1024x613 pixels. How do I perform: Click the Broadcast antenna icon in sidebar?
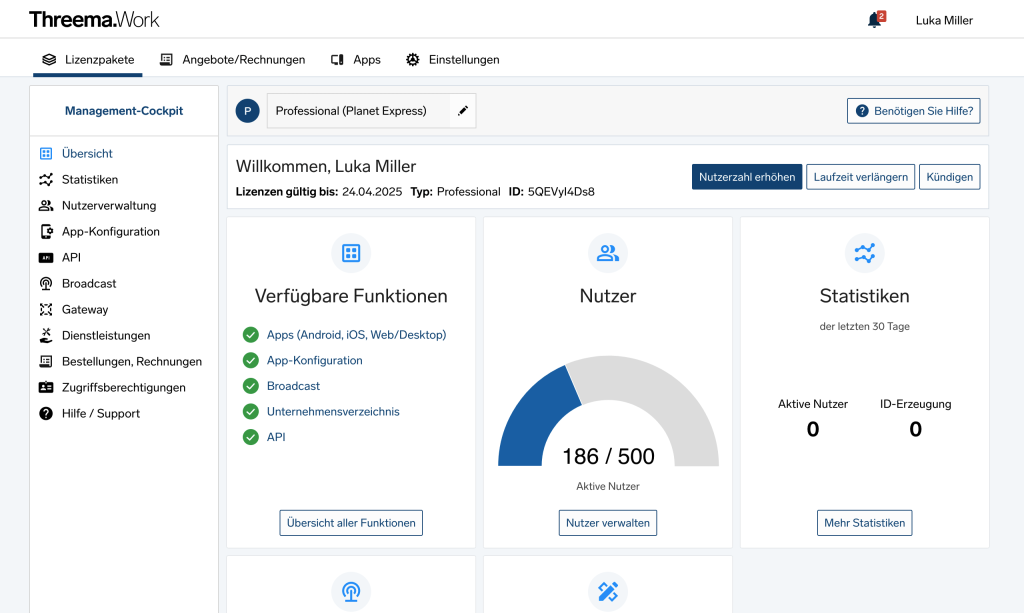tap(46, 283)
